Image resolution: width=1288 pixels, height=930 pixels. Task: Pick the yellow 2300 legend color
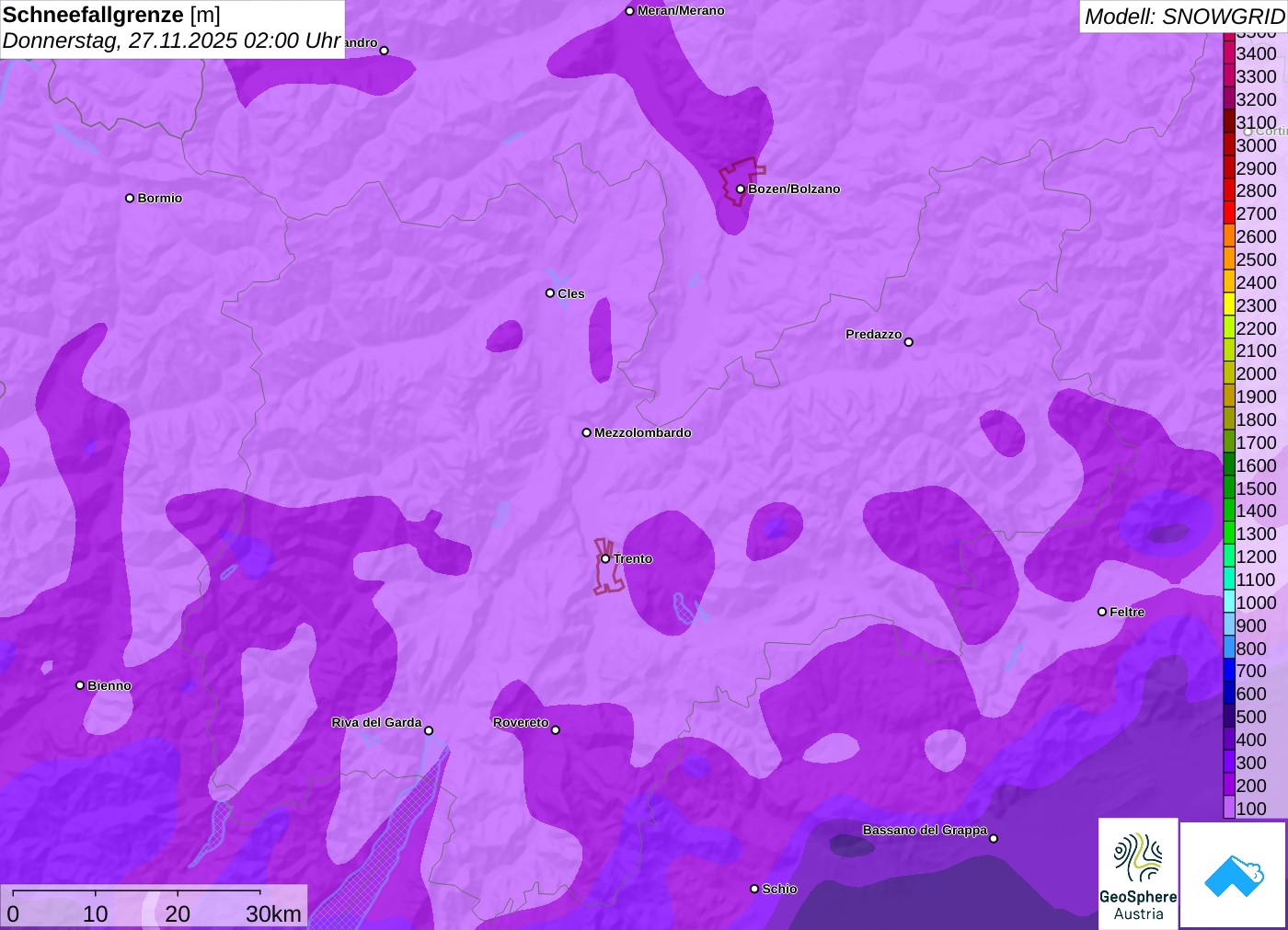click(x=1229, y=305)
